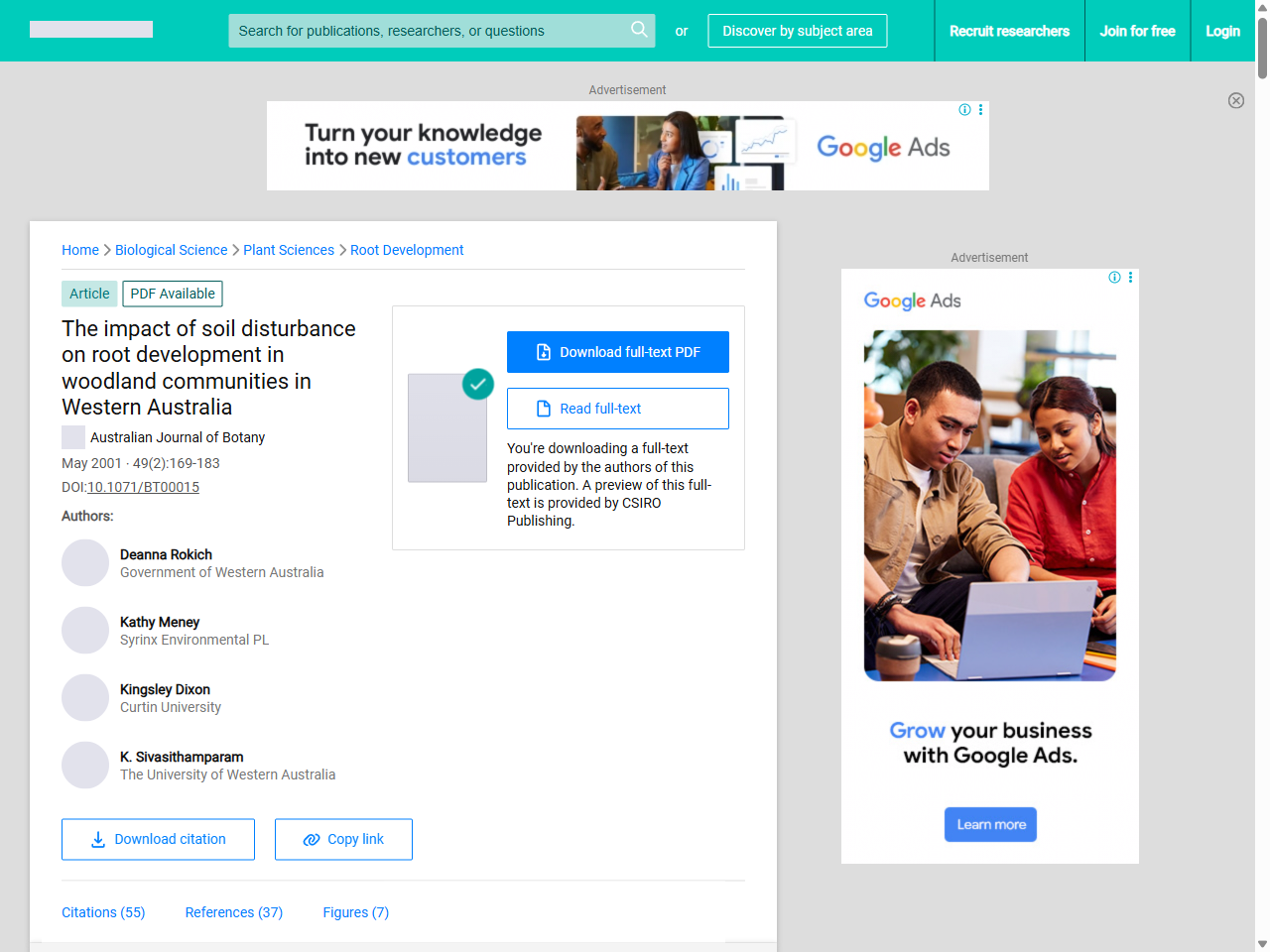Screen dimensions: 1270x952
Task: Open the top banner ad options menu
Action: (980, 110)
